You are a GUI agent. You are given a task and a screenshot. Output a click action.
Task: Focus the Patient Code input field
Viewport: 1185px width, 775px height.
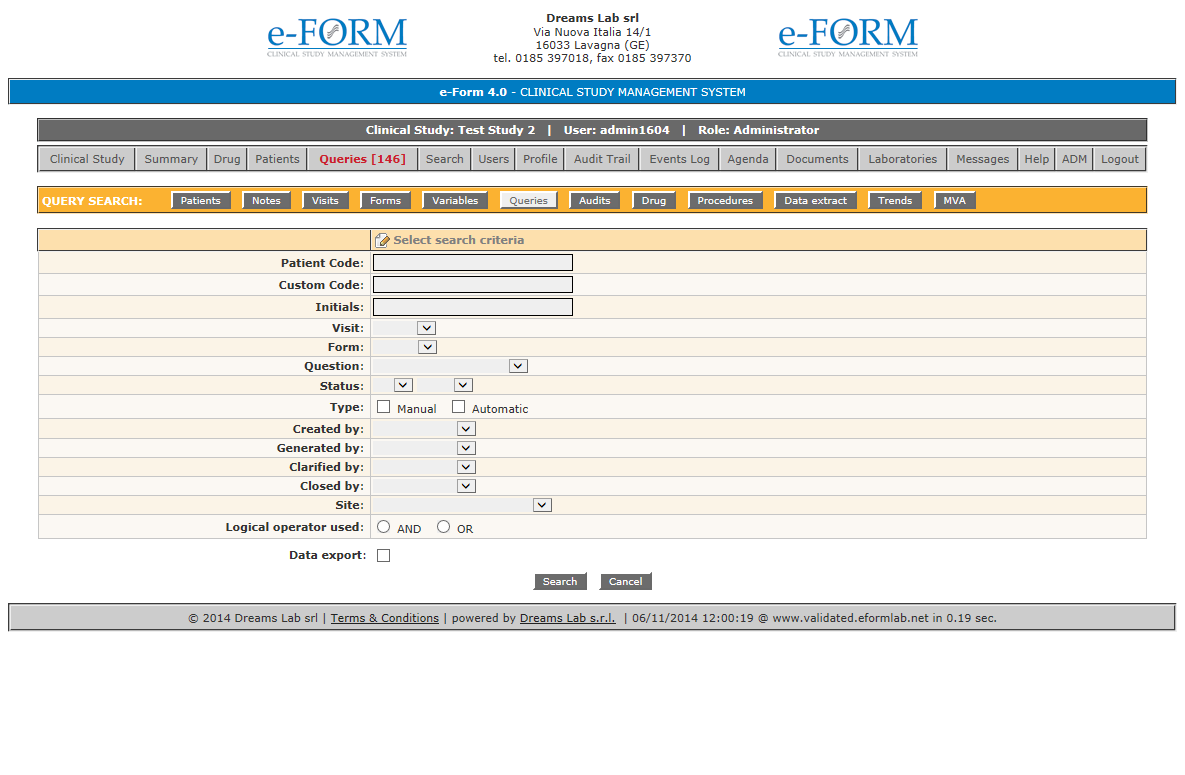(x=473, y=263)
